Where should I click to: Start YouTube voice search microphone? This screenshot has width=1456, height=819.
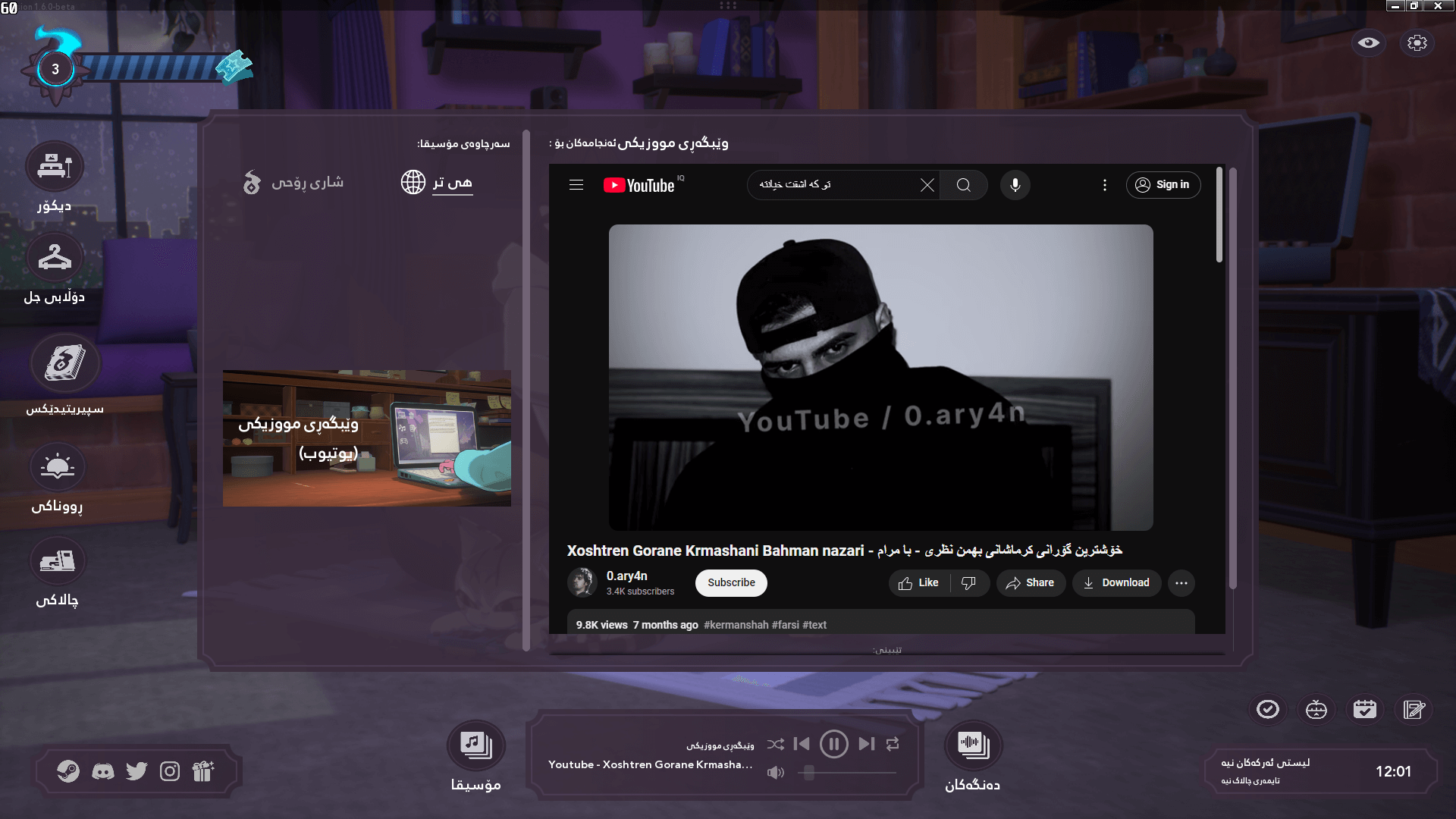pos(1015,185)
